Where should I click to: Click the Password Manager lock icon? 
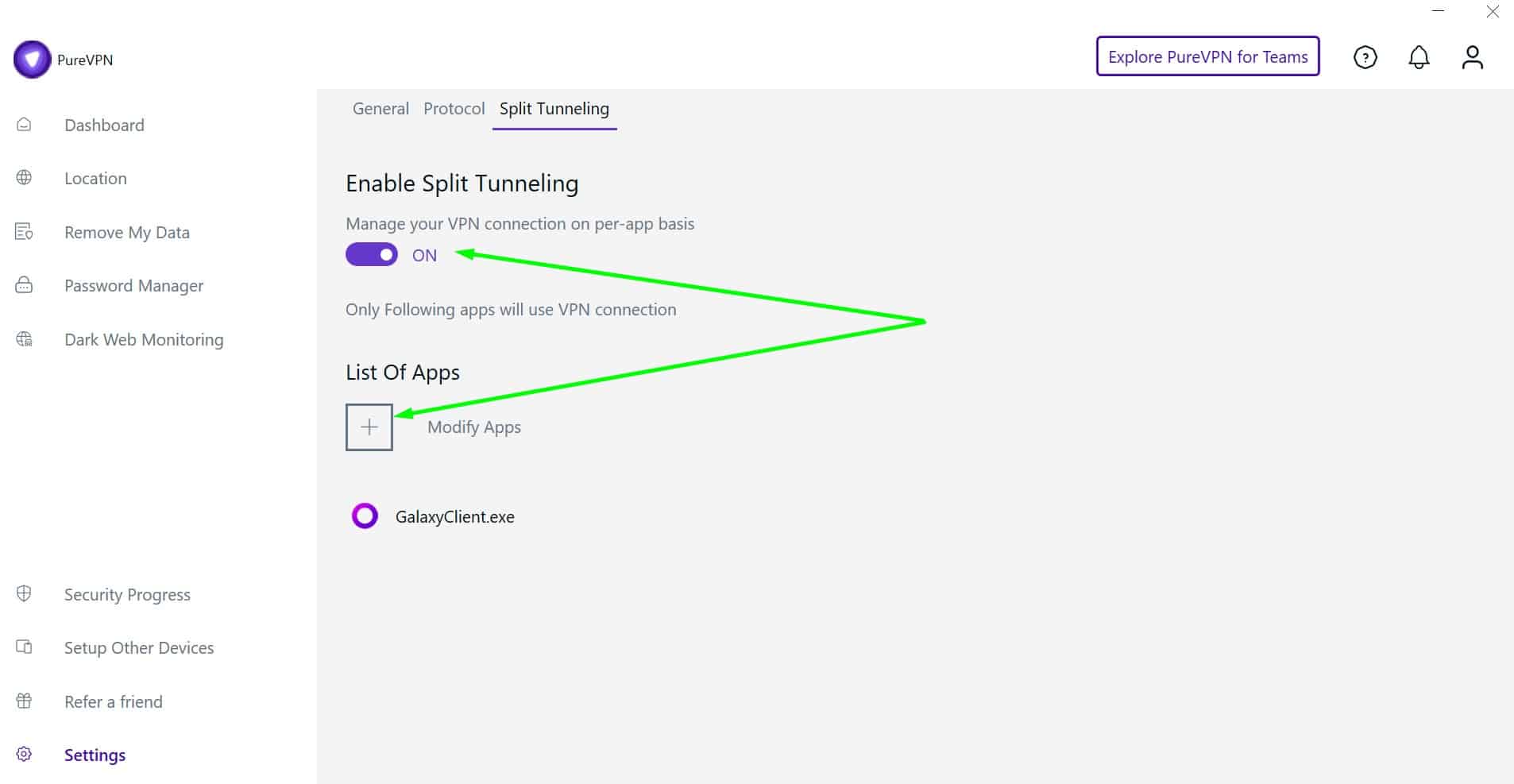(x=25, y=285)
